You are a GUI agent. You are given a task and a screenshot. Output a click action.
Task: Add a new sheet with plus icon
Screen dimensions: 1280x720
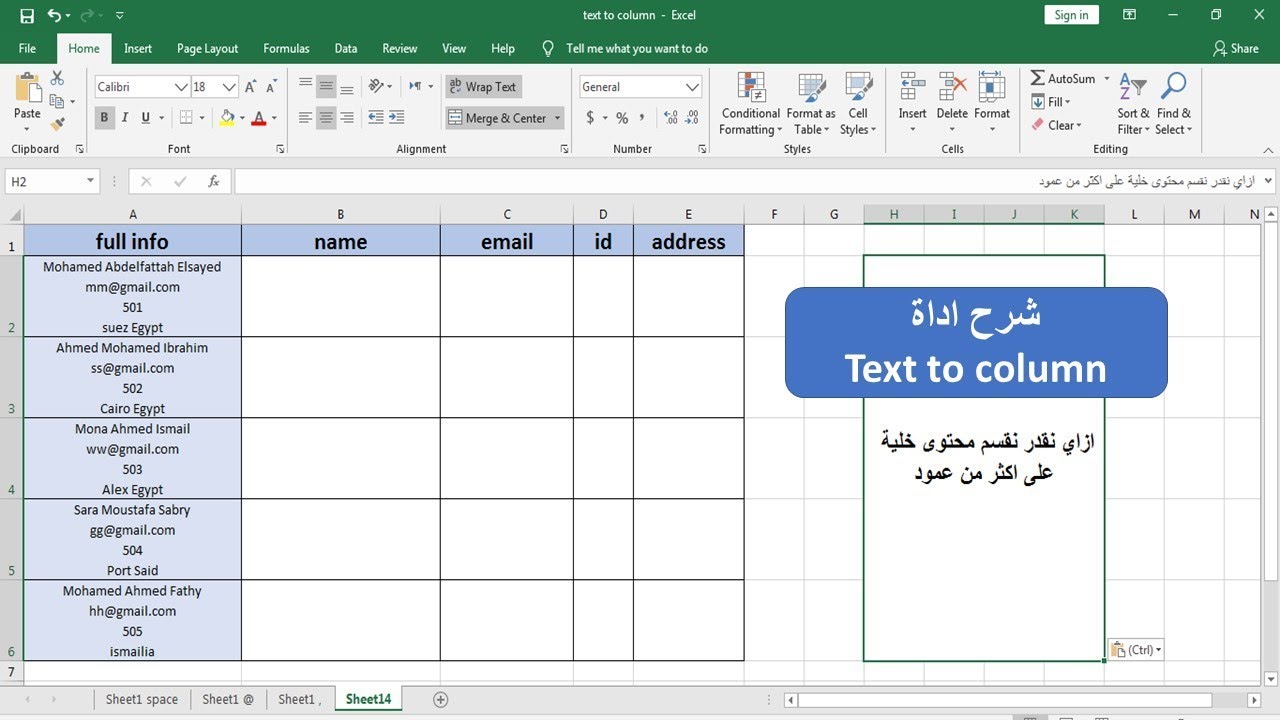click(440, 699)
